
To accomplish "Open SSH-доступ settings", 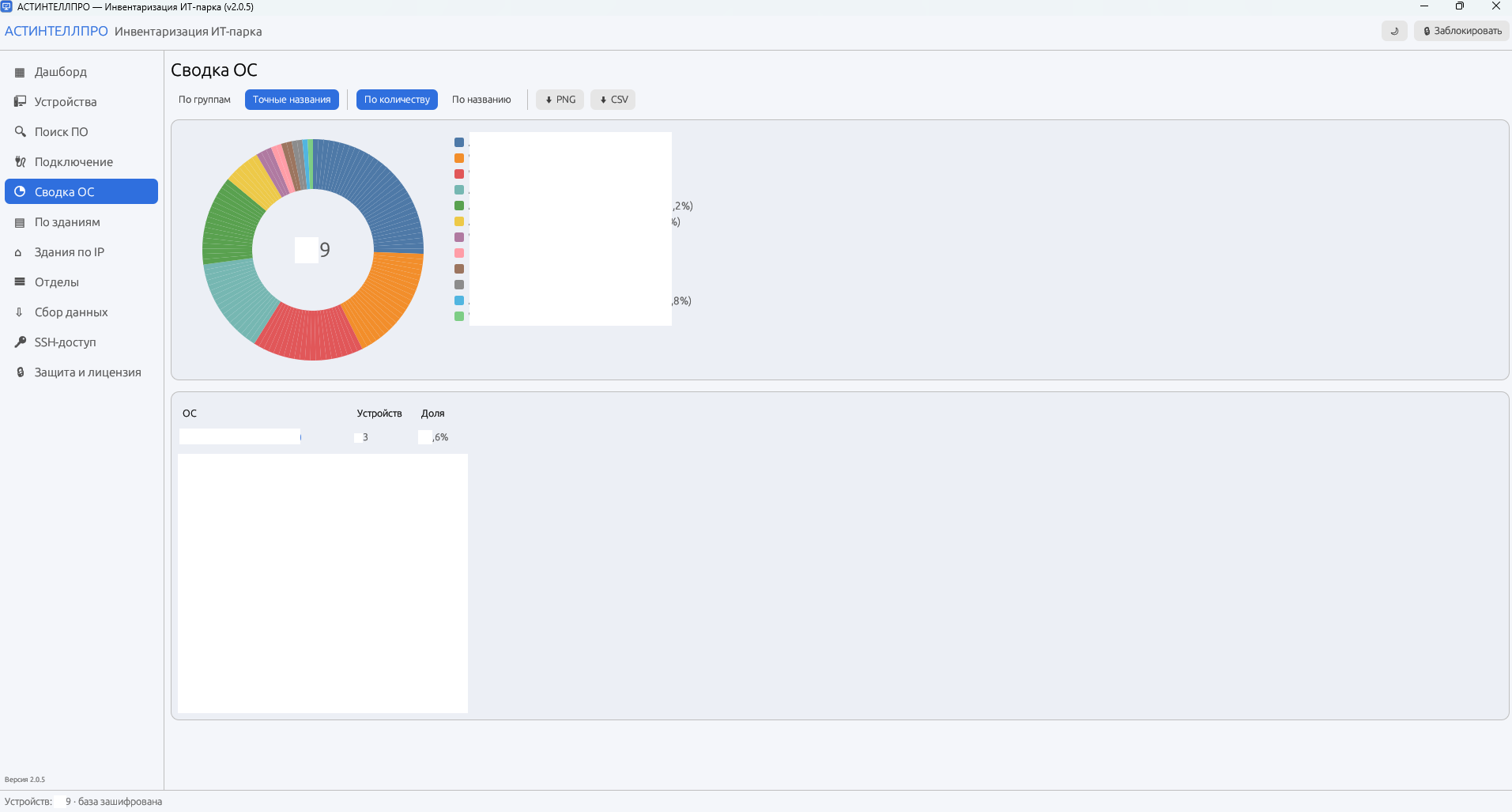I will click(81, 342).
